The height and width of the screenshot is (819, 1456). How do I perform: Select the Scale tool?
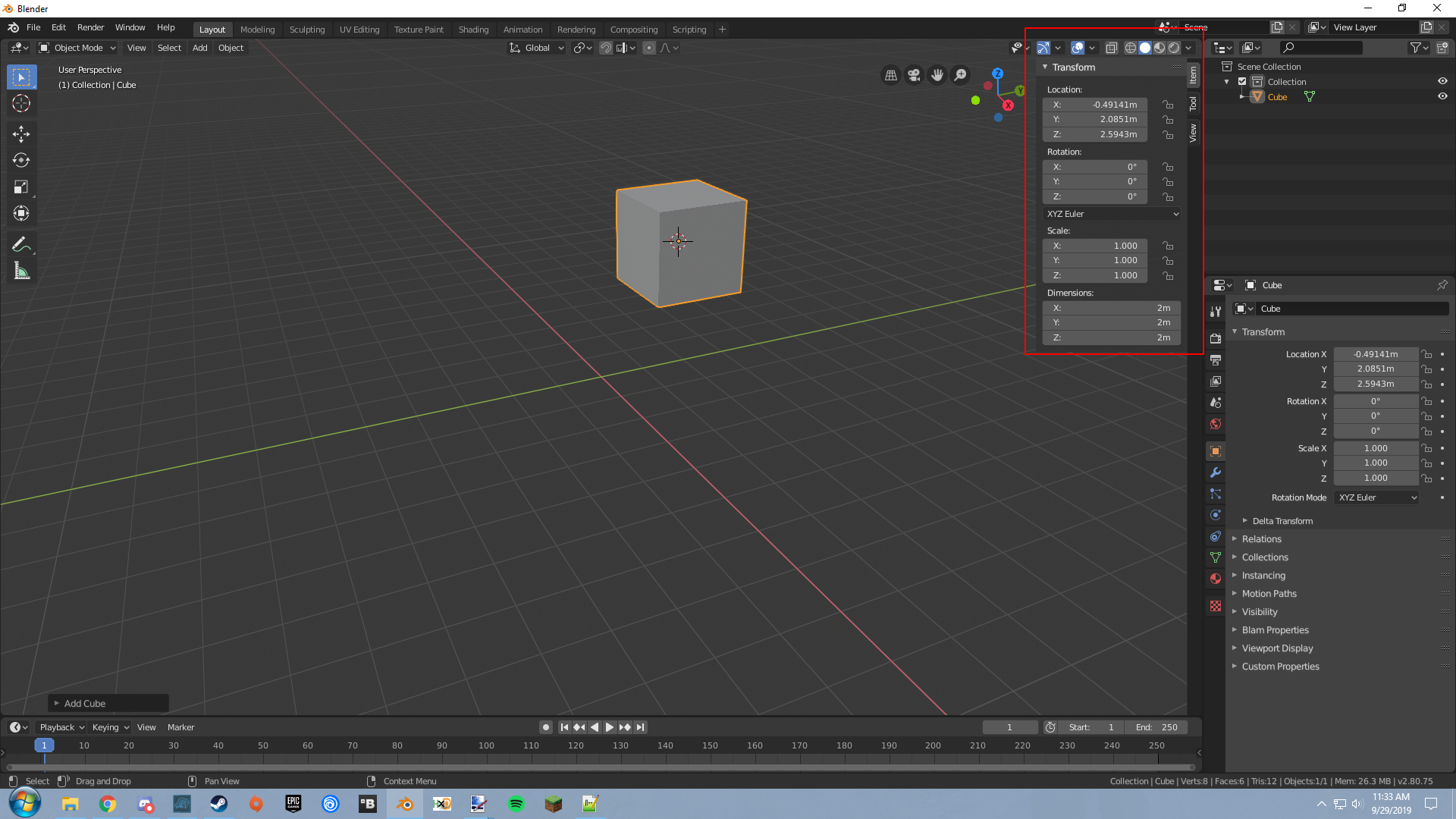21,187
